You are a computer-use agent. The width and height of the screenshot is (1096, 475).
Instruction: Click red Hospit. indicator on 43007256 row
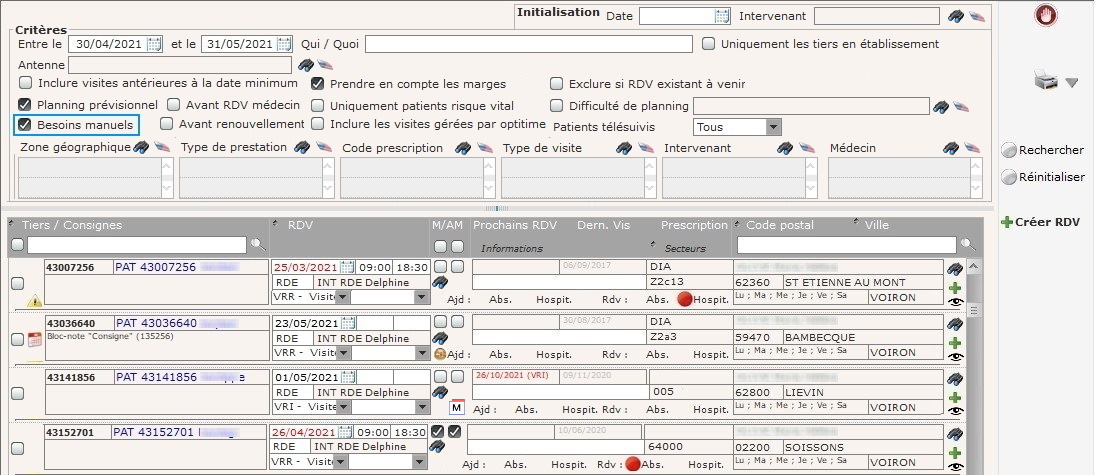pos(684,298)
